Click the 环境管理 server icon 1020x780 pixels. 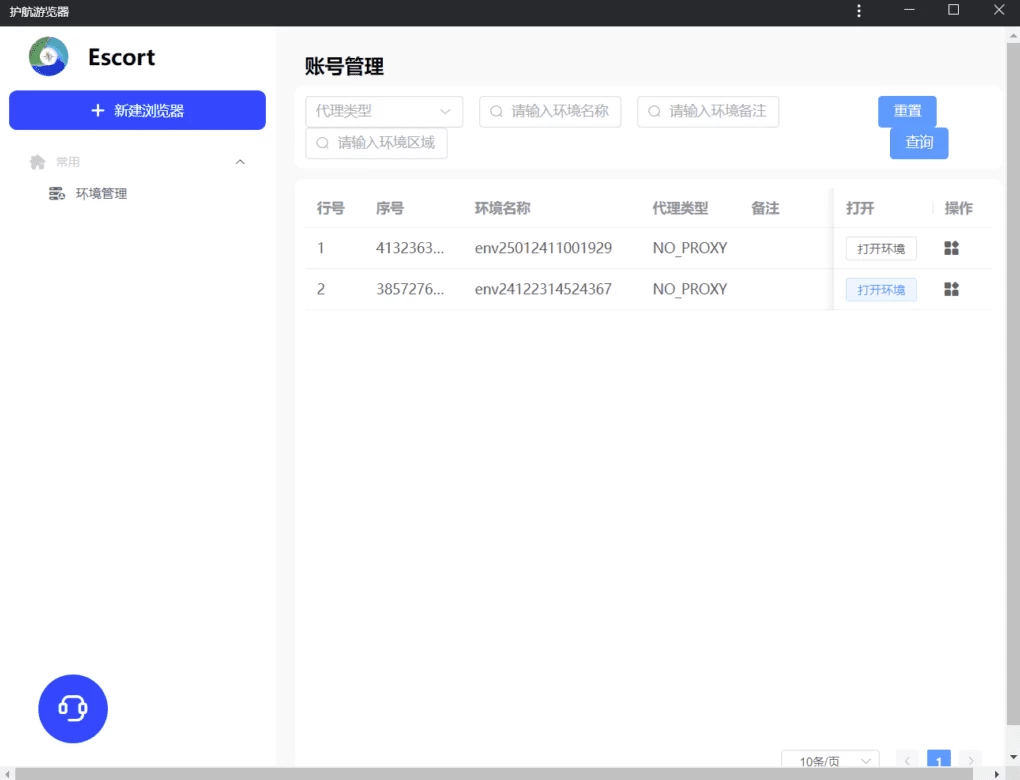pyautogui.click(x=57, y=194)
